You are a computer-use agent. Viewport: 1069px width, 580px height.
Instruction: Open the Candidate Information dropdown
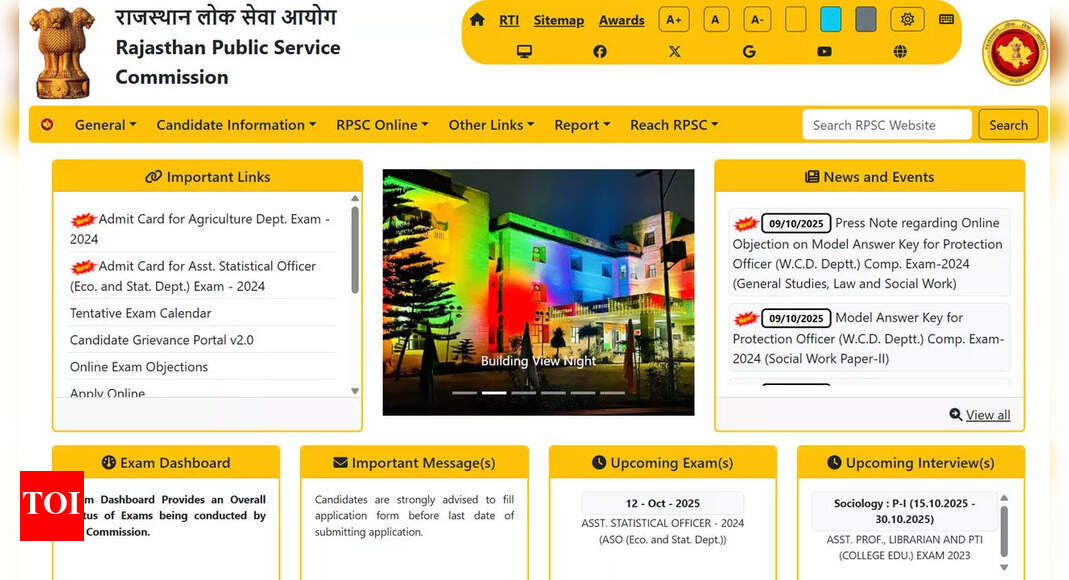click(x=235, y=124)
